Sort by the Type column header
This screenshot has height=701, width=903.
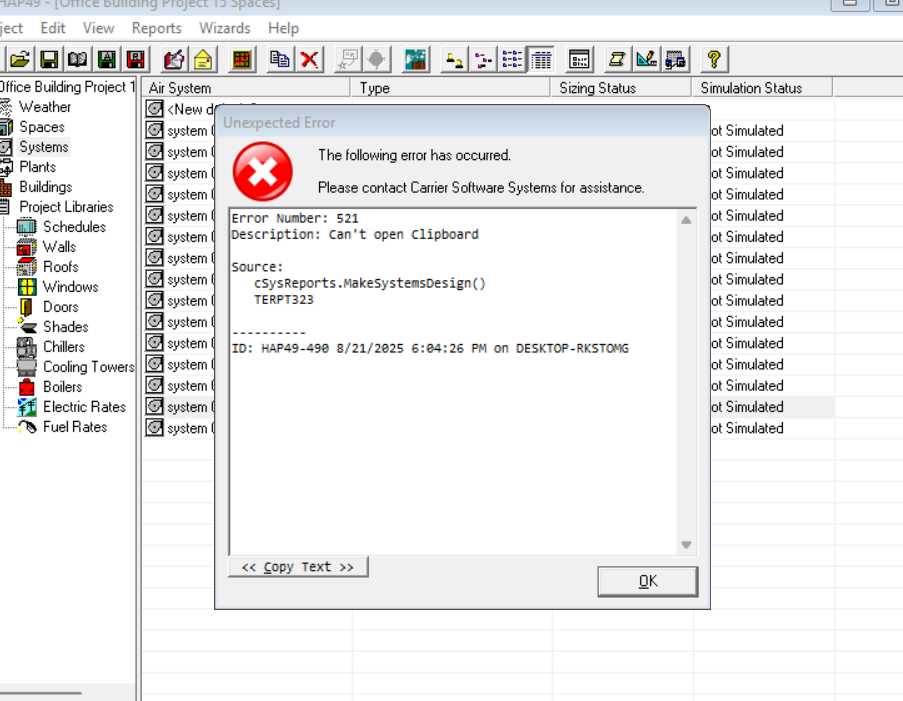450,88
